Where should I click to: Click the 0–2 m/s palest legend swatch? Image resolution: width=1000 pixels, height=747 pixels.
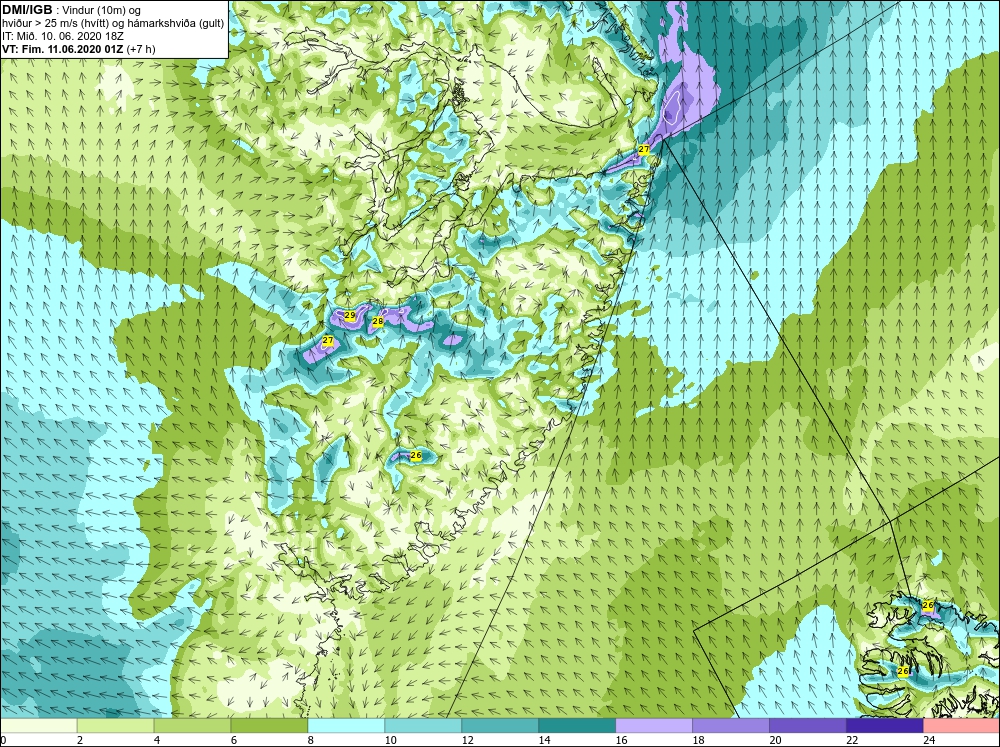(x=39, y=726)
